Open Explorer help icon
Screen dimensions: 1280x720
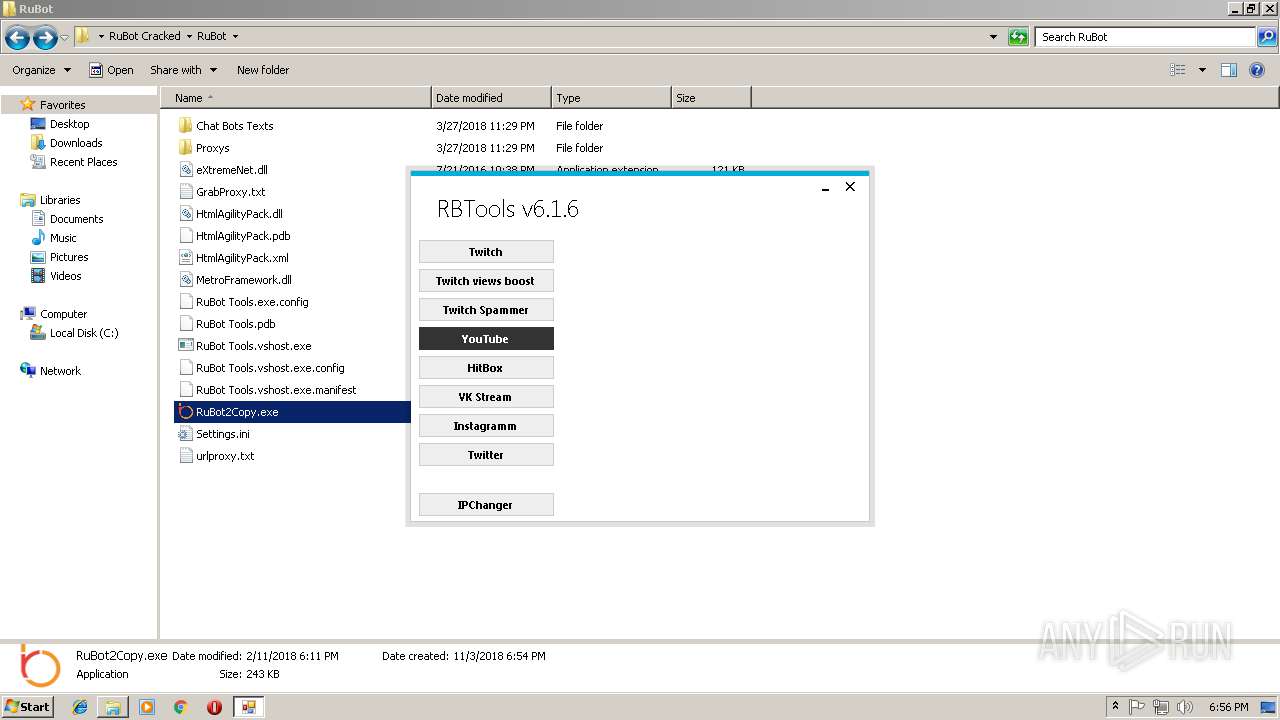1258,70
